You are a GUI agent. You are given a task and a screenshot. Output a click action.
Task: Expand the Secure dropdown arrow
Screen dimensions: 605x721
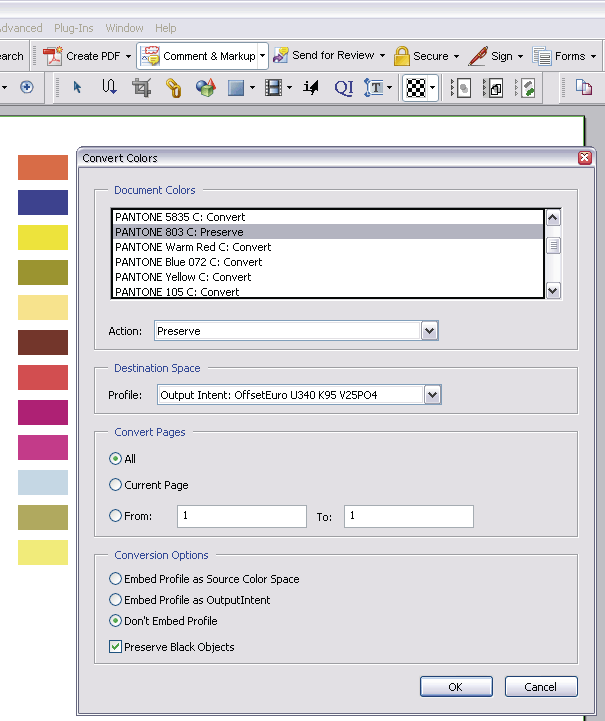456,57
